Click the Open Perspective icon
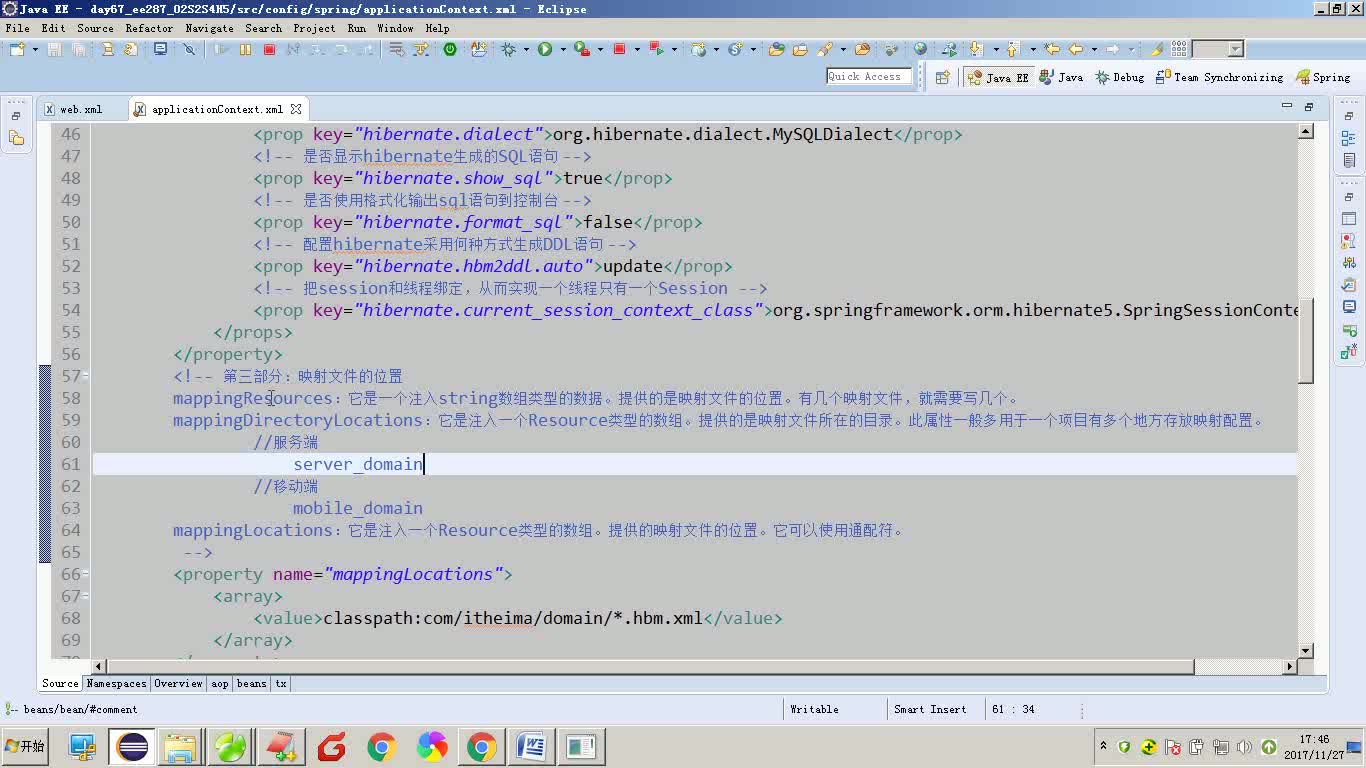This screenshot has height=768, width=1366. pos(942,77)
